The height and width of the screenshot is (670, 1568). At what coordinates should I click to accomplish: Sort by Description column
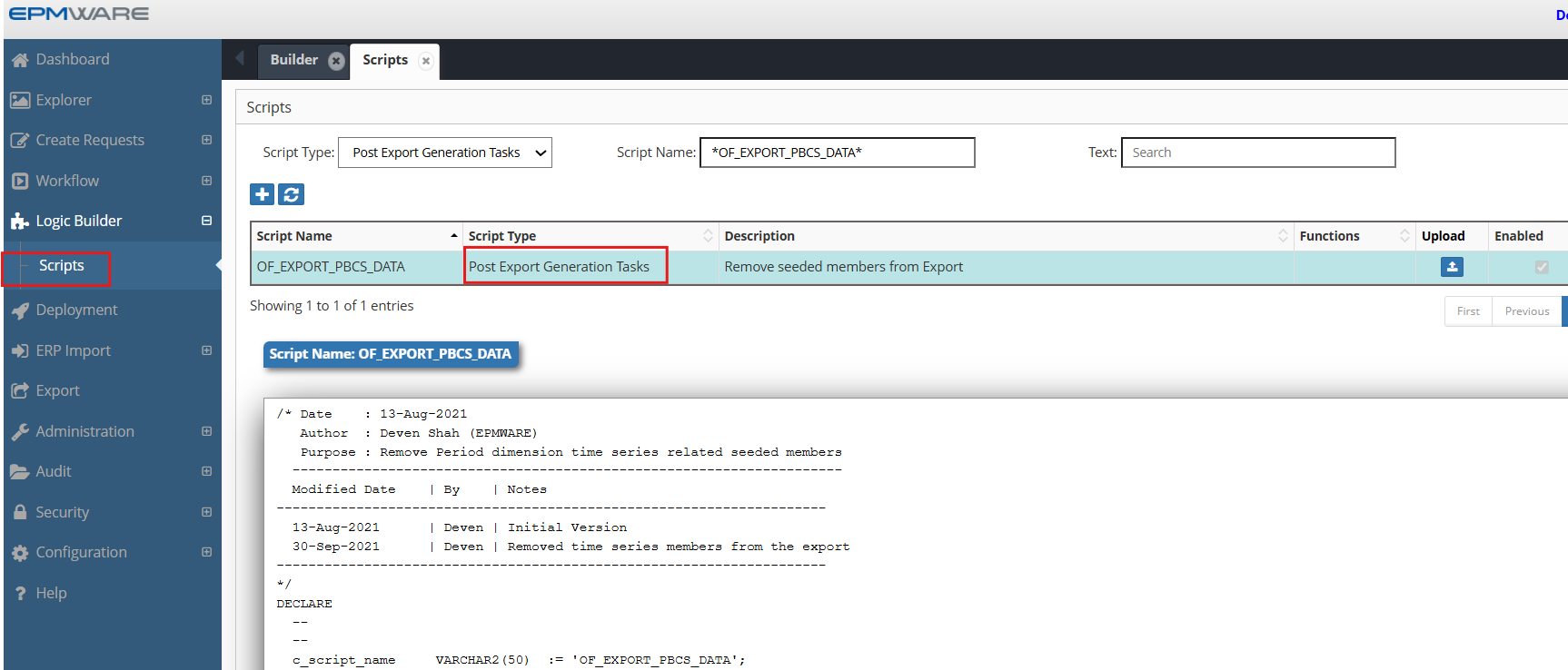1006,236
